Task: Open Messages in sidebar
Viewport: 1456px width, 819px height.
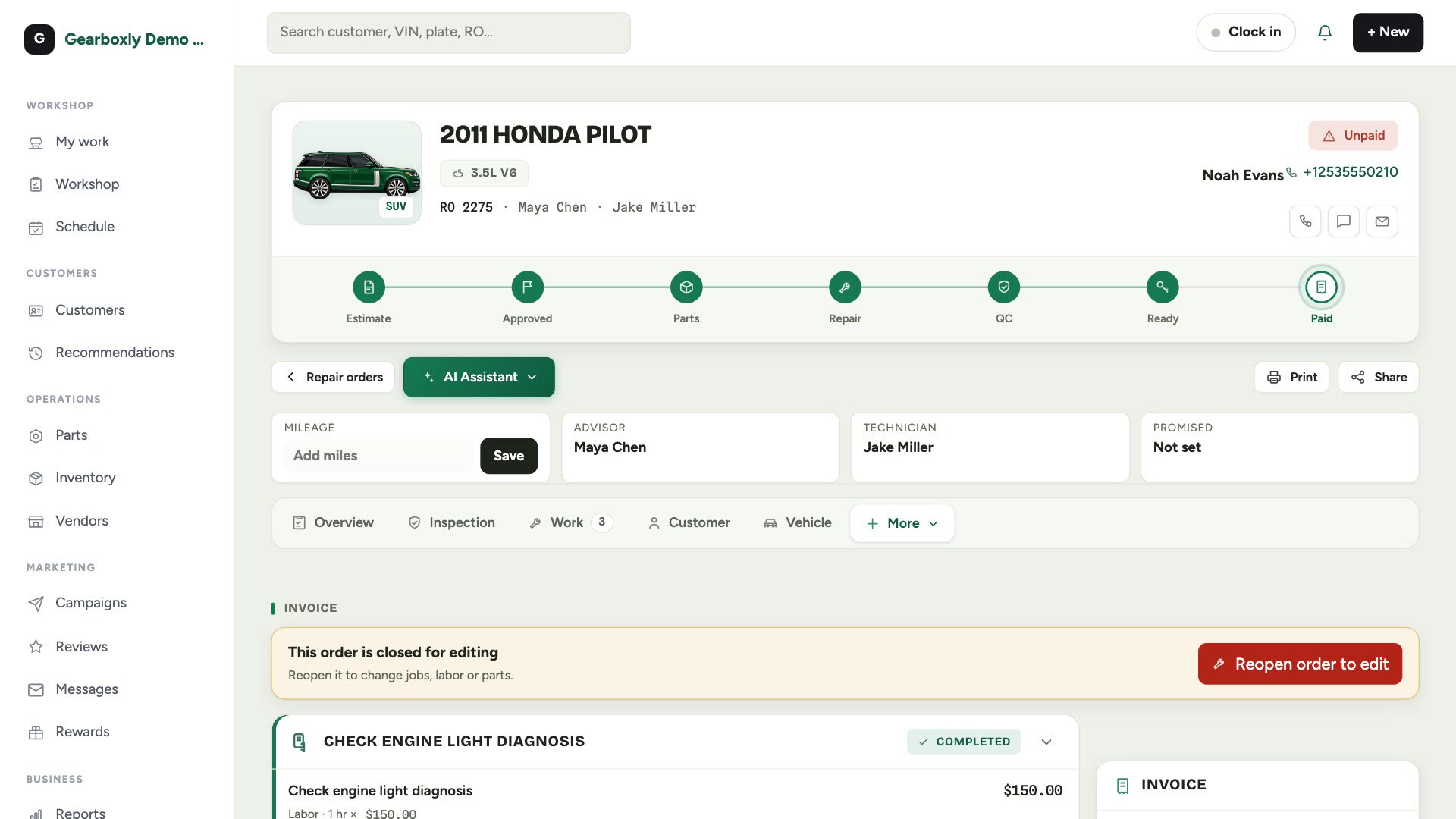Action: point(86,689)
